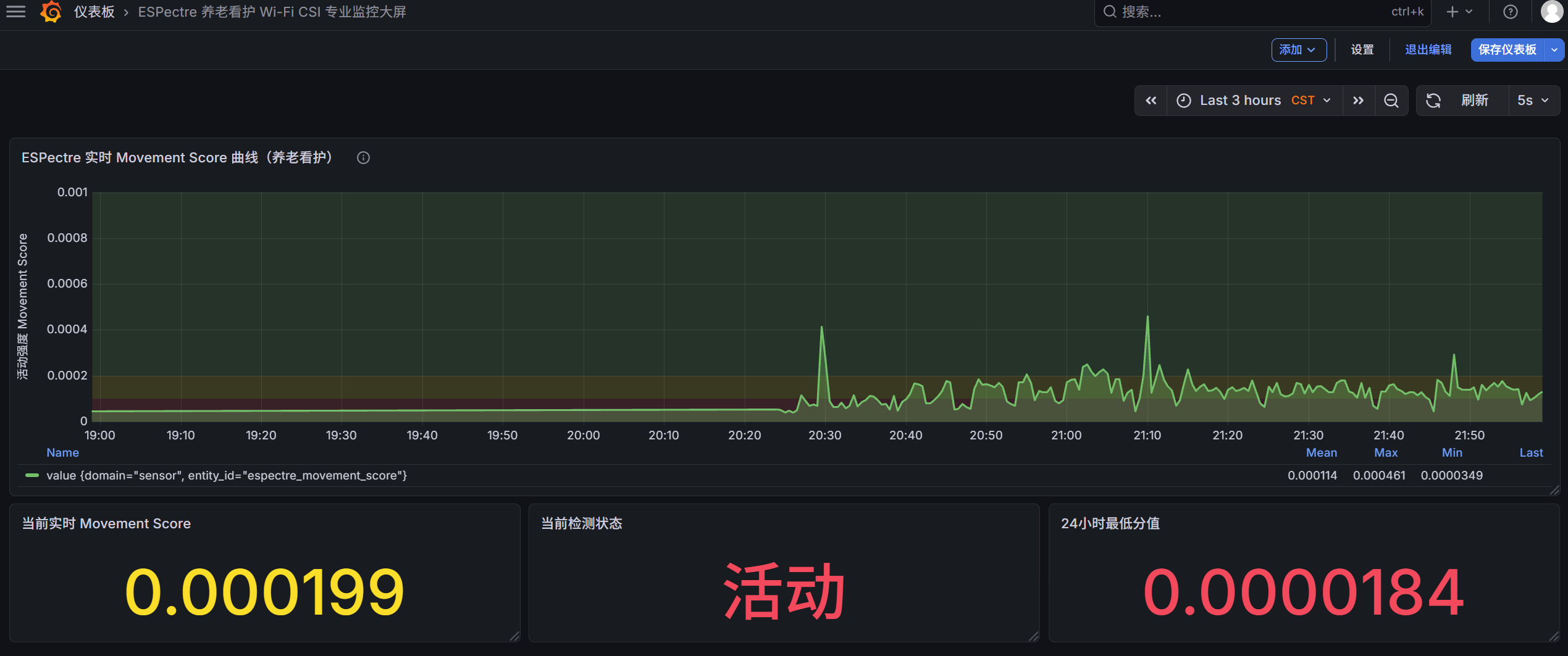Click the ESPectre dashboard title breadcrumb
Image resolution: width=1568 pixels, height=656 pixels.
click(272, 12)
